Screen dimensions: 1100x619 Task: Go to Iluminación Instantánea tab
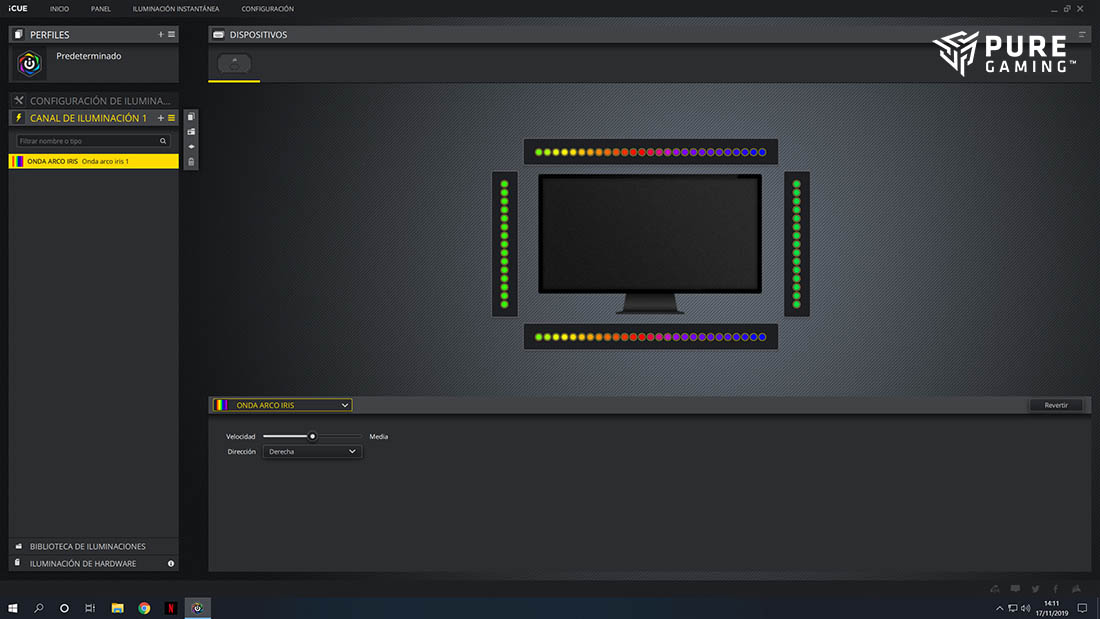coord(176,9)
